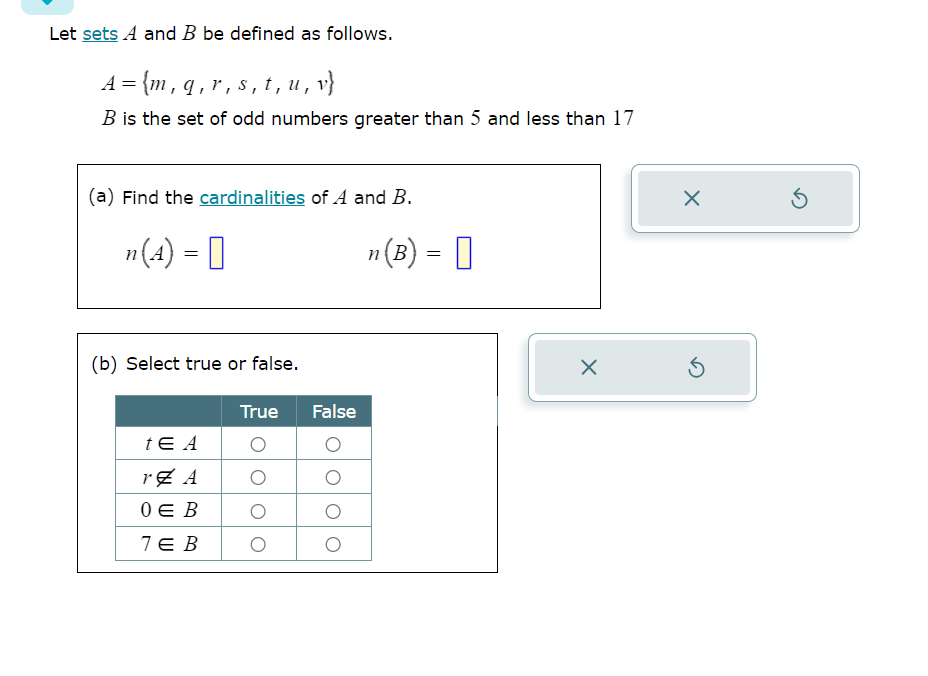928x676 pixels.
Task: Click the undo icon beside part (b)
Action: [x=696, y=367]
